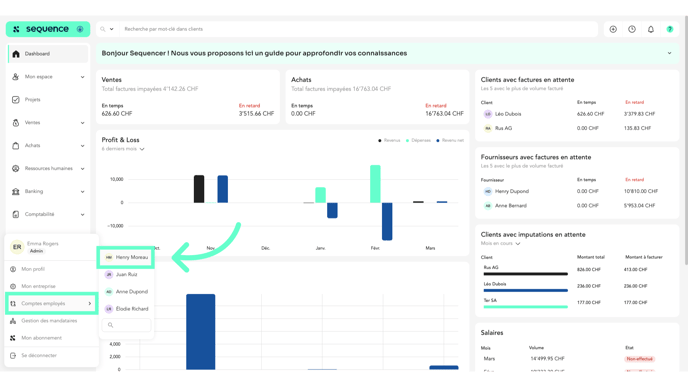The width and height of the screenshot is (688, 387).
Task: Click the Mon espace person icon
Action: point(16,77)
